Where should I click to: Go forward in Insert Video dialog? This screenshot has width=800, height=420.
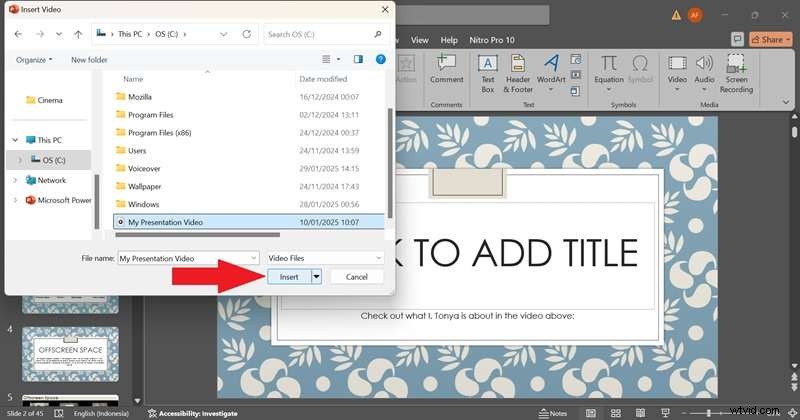(x=40, y=34)
